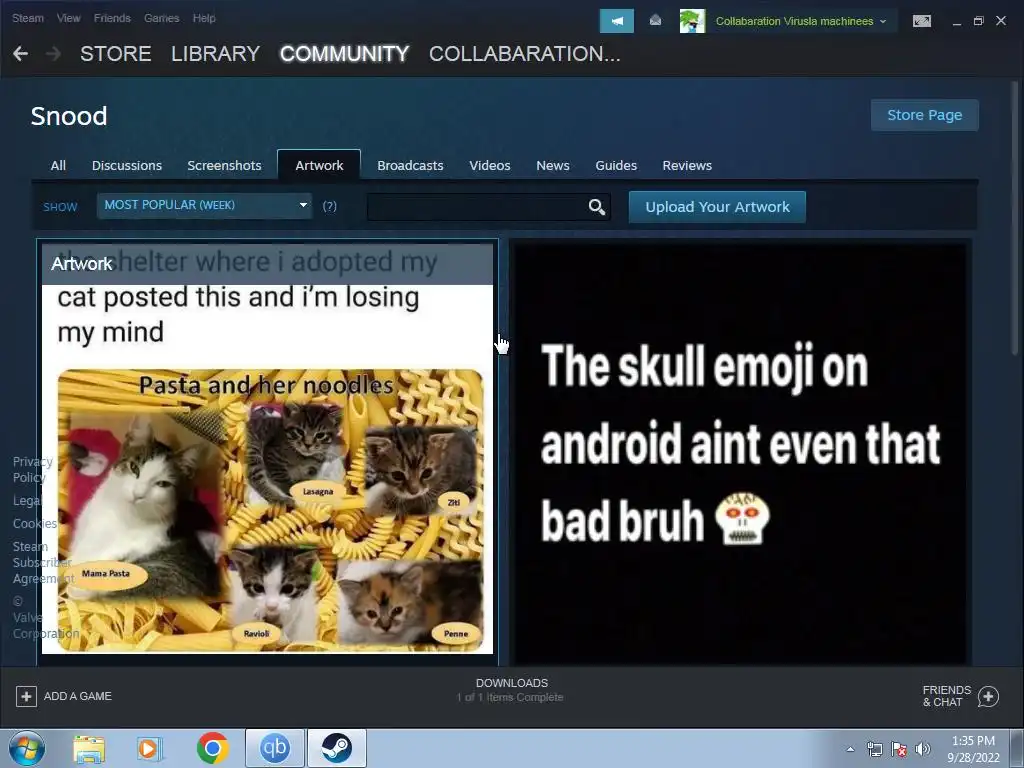The image size is (1024, 768).
Task: Click the search magnifier icon
Action: coord(596,207)
